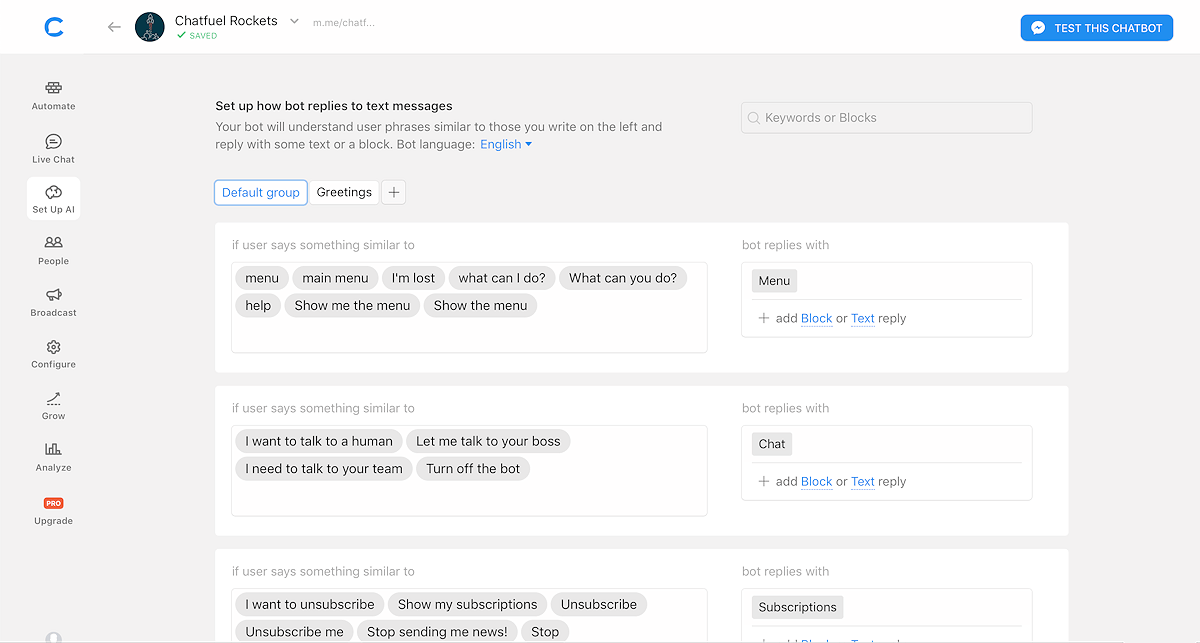Screen dimensions: 1200x643
Task: Click the 'Stop' phrase chip
Action: click(x=545, y=631)
